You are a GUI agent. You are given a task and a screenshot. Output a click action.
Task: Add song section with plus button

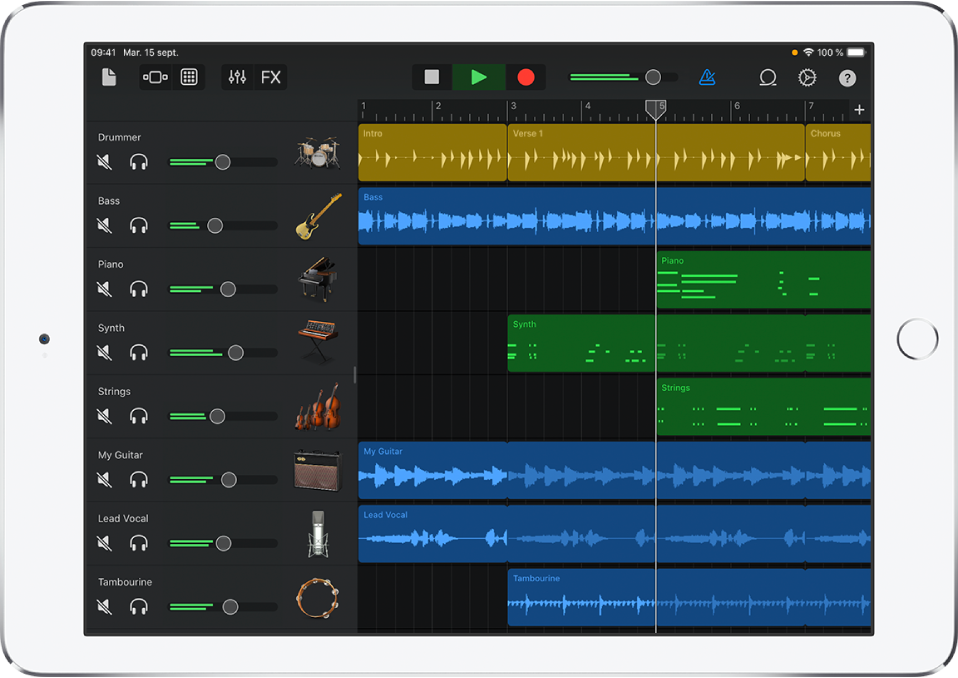click(859, 110)
